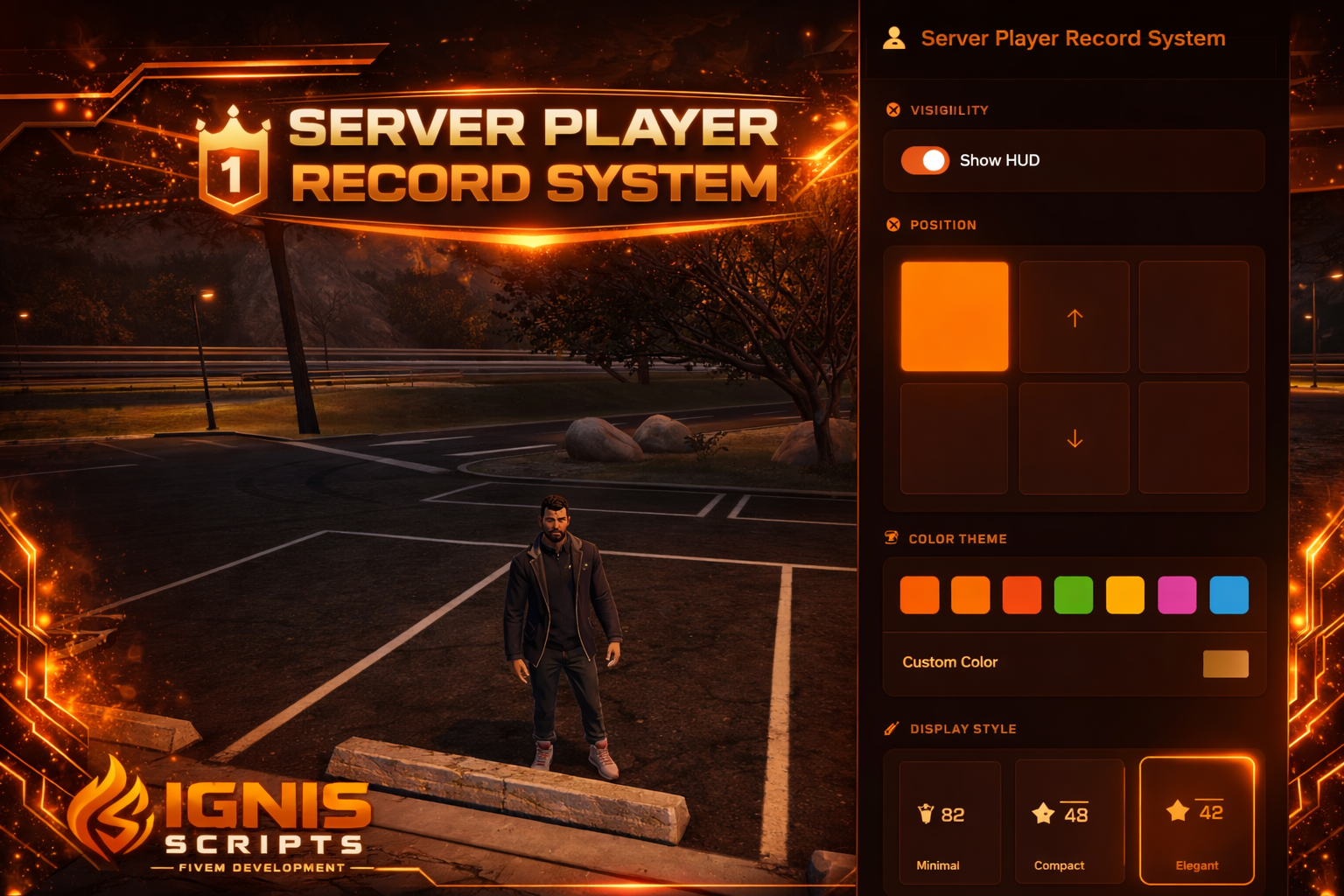Pick the first orange color theme swatch

click(x=920, y=595)
